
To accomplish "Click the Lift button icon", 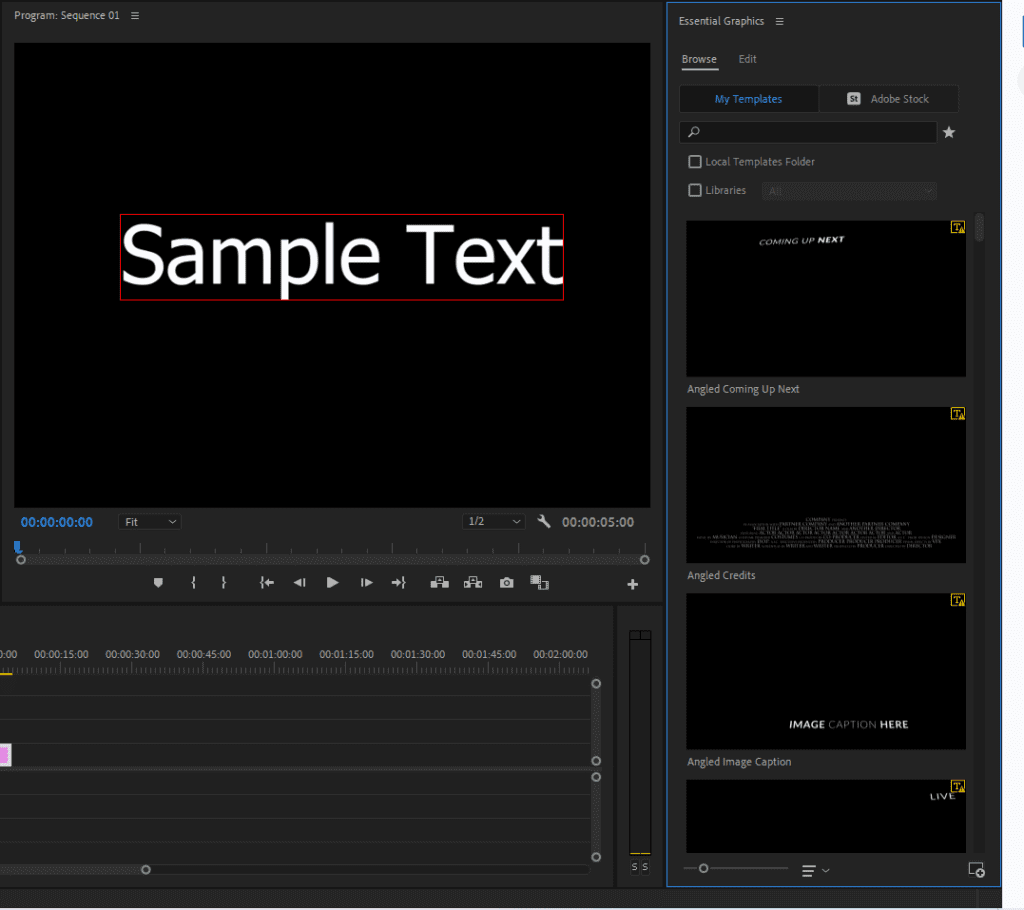I will point(439,583).
